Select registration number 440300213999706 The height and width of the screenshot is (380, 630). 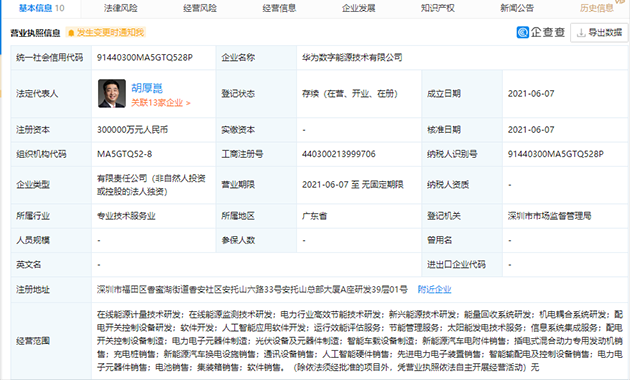click(339, 154)
